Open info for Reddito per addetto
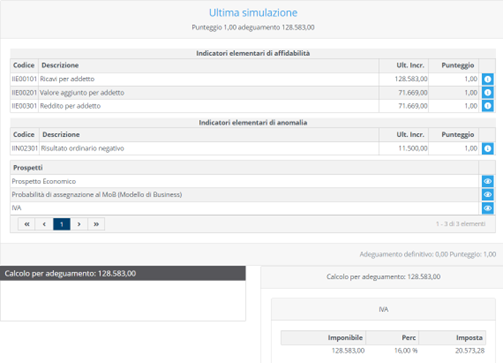This screenshot has width=503, height=363. click(487, 106)
